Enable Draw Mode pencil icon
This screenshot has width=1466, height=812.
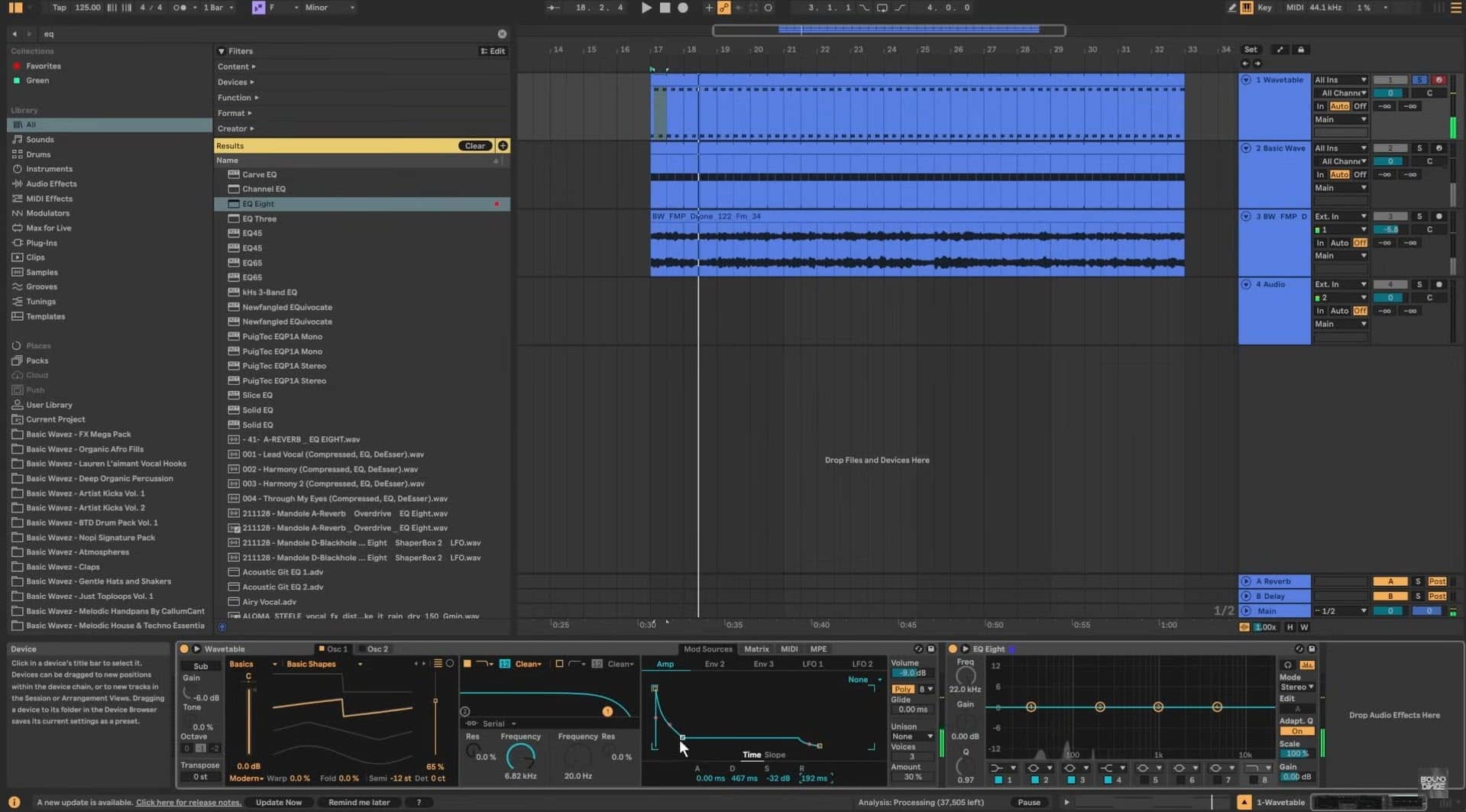1233,8
